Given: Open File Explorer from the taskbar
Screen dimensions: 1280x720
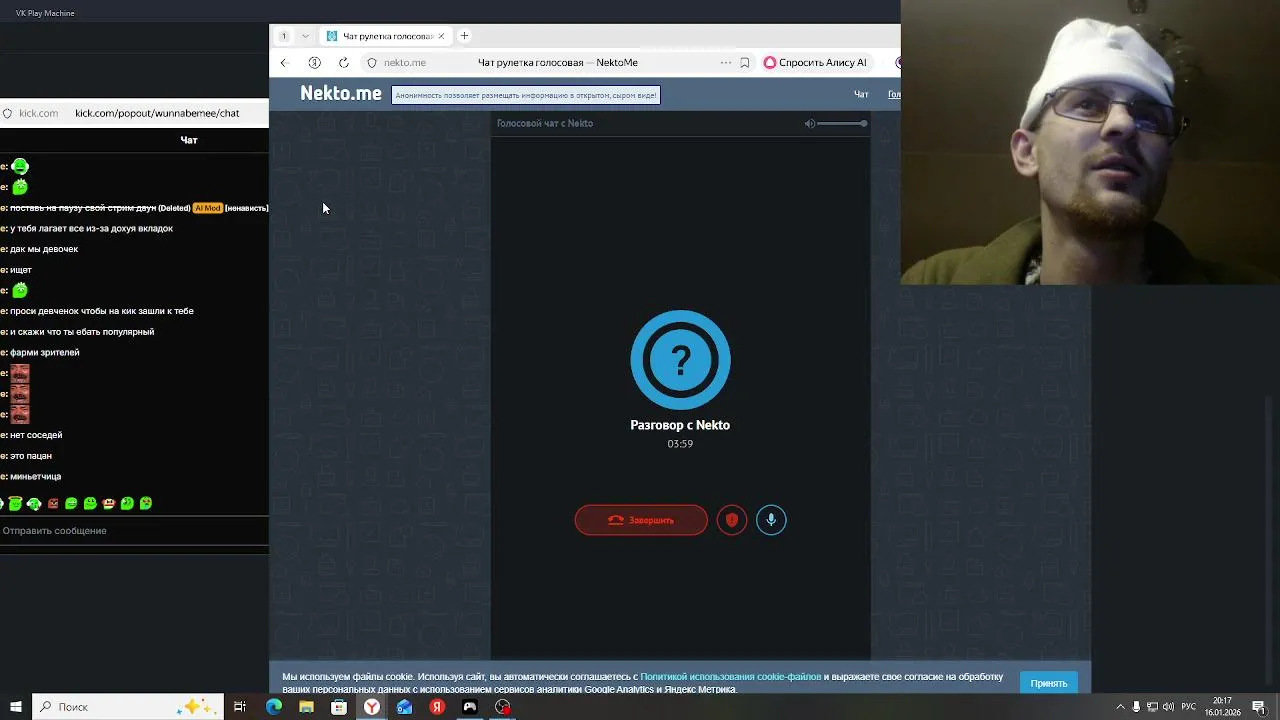Looking at the screenshot, I should (307, 707).
